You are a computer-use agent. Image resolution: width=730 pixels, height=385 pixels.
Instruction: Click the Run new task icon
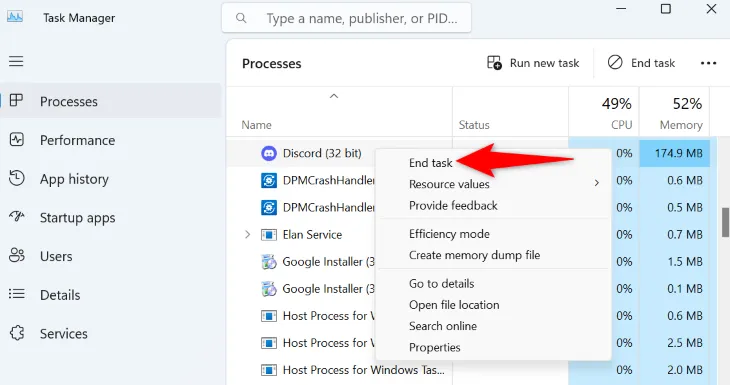pos(494,62)
